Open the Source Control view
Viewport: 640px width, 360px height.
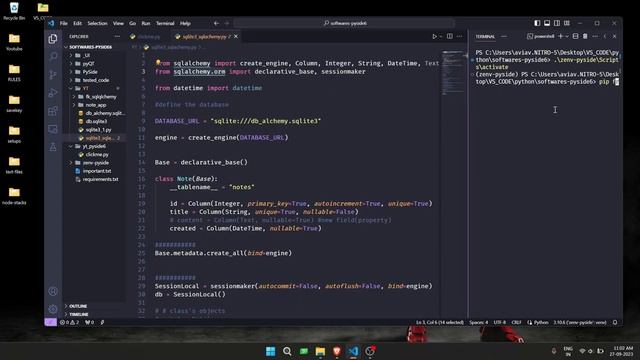(x=53, y=75)
